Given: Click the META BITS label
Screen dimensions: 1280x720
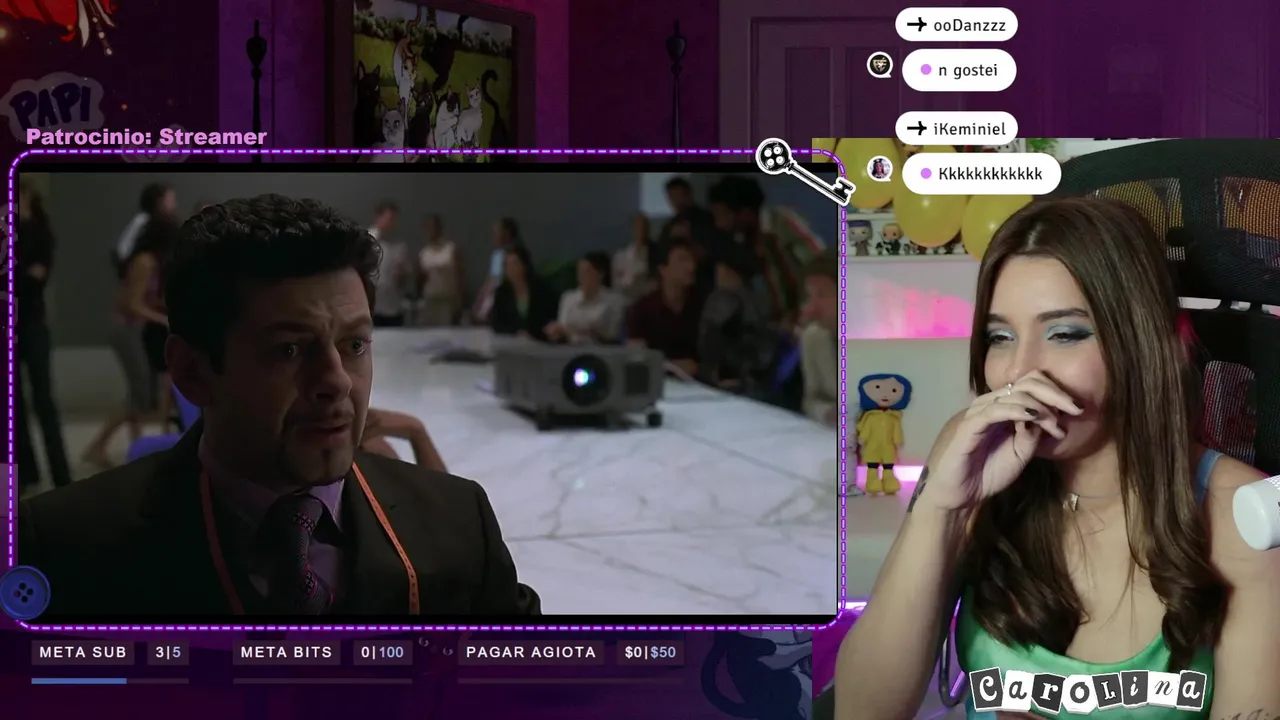Looking at the screenshot, I should tap(286, 652).
